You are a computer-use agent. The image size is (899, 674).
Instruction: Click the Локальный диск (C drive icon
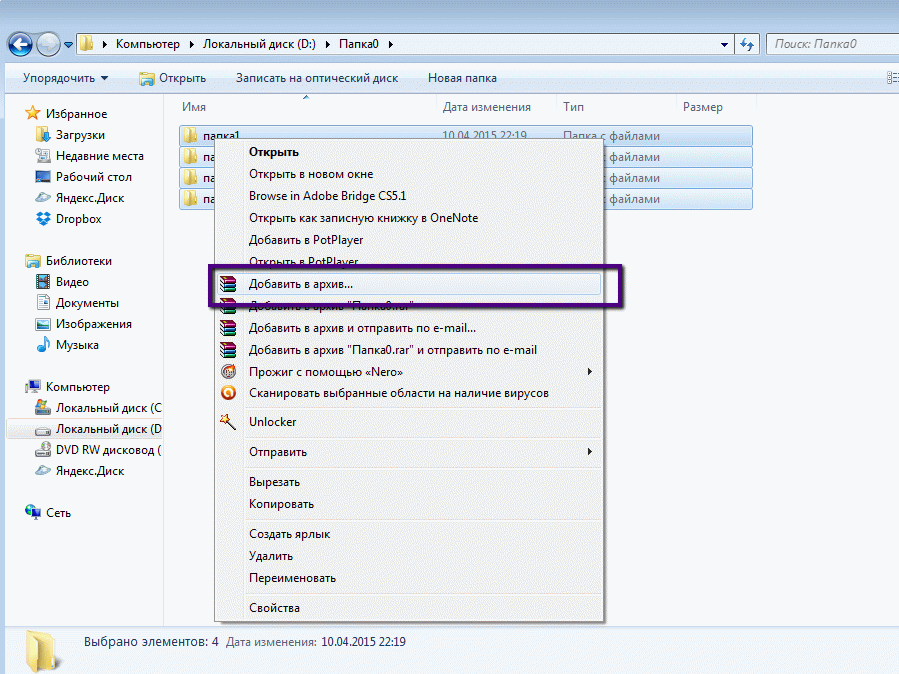tap(43, 407)
